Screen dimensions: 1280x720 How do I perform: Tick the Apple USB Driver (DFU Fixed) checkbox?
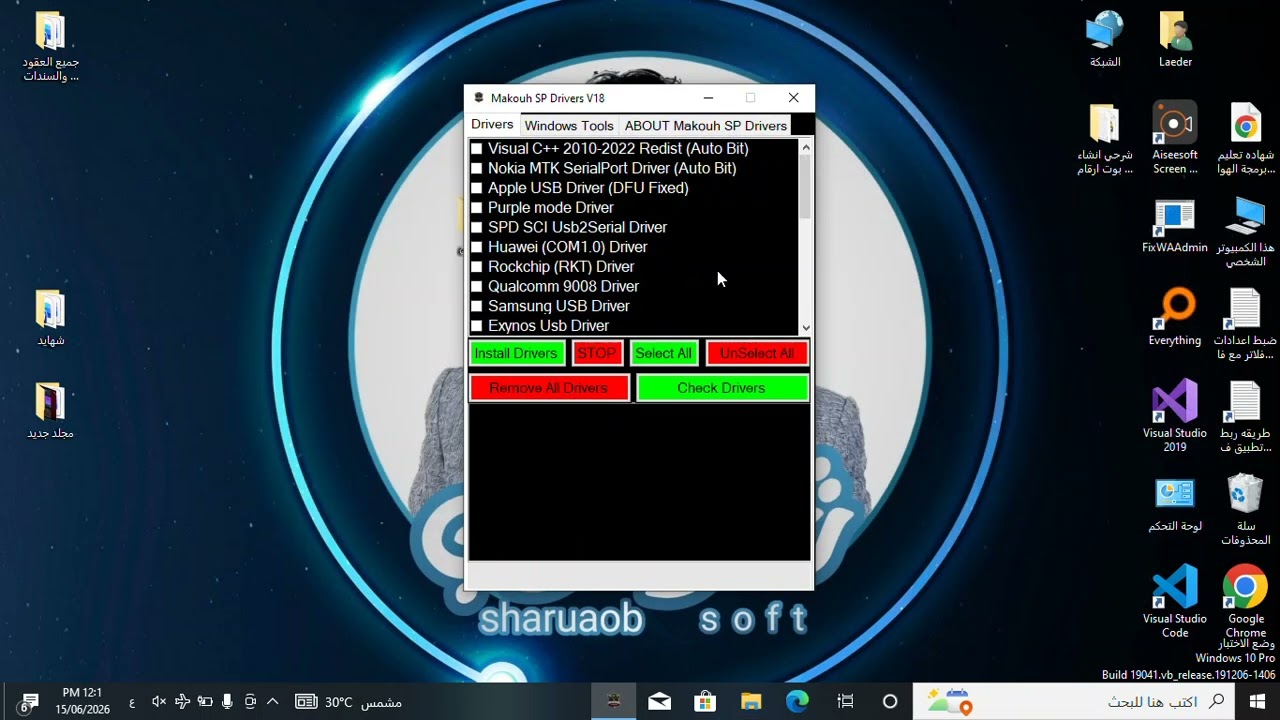[477, 188]
